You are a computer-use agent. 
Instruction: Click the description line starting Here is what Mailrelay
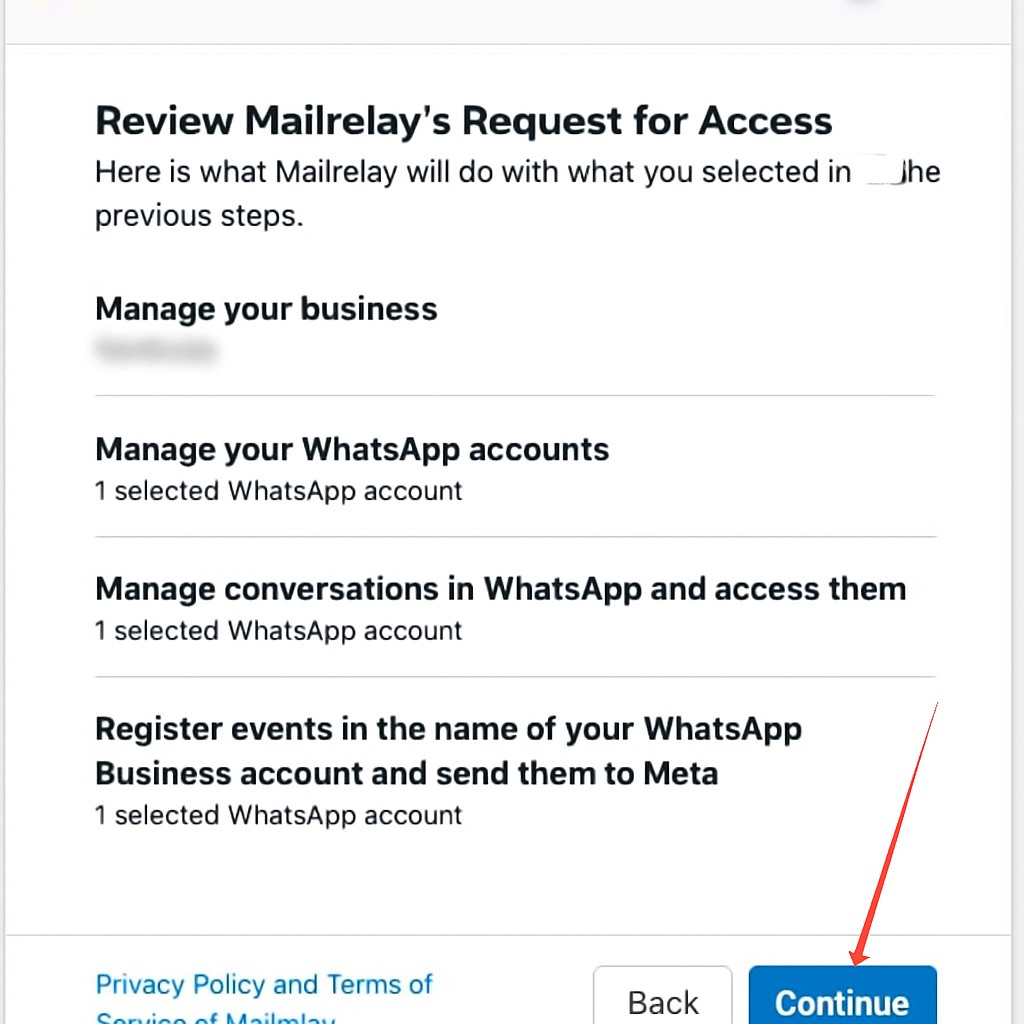click(517, 172)
